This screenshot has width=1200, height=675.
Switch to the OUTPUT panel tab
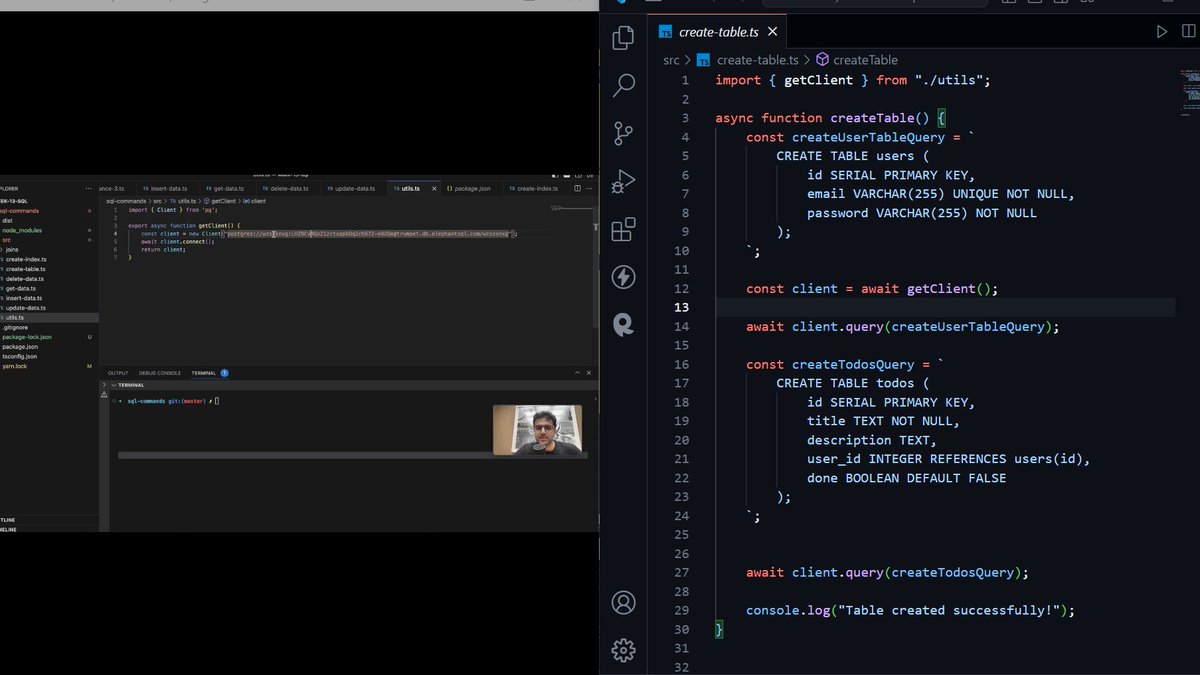pos(118,373)
